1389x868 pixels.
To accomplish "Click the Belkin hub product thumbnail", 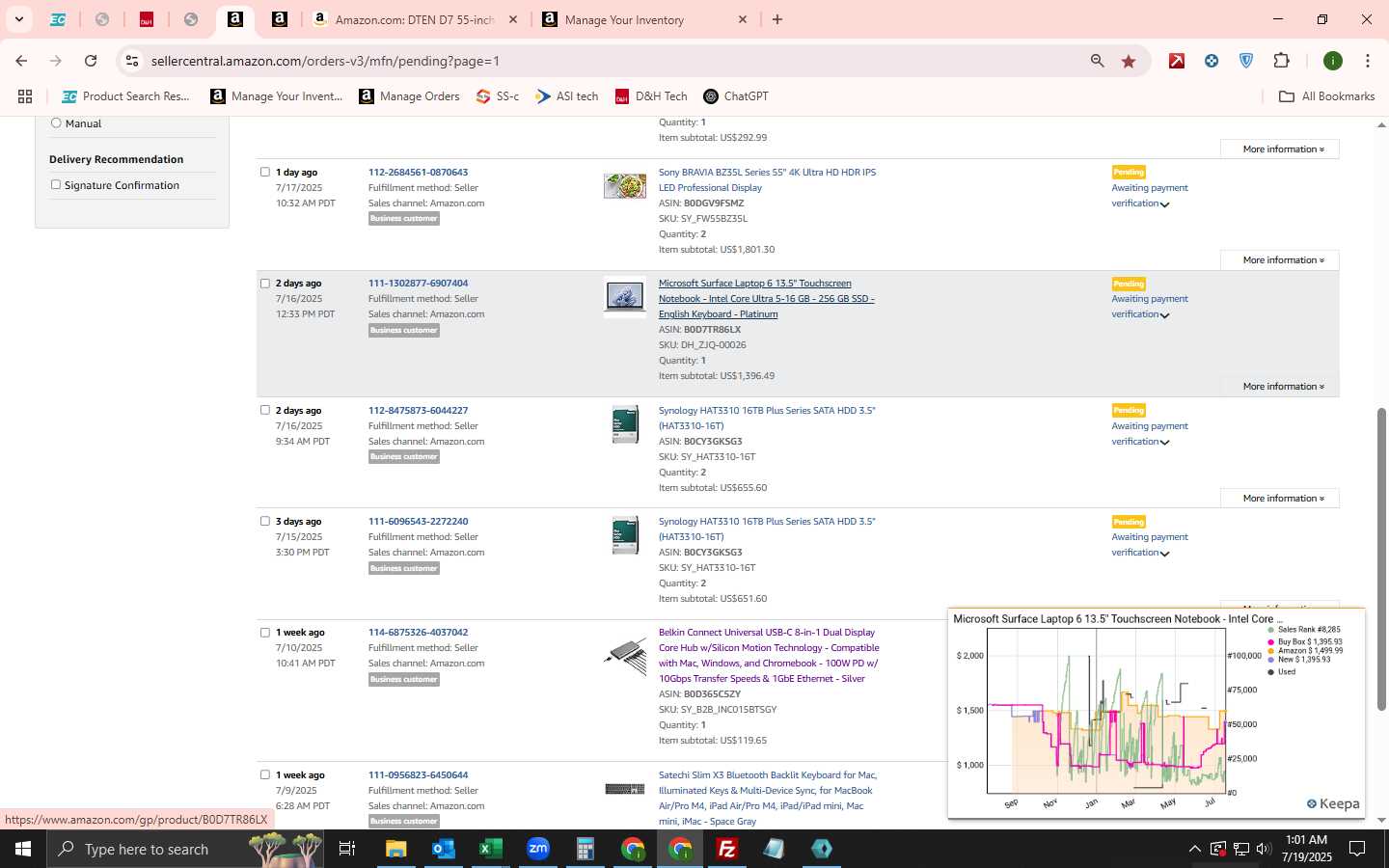I will (625, 657).
